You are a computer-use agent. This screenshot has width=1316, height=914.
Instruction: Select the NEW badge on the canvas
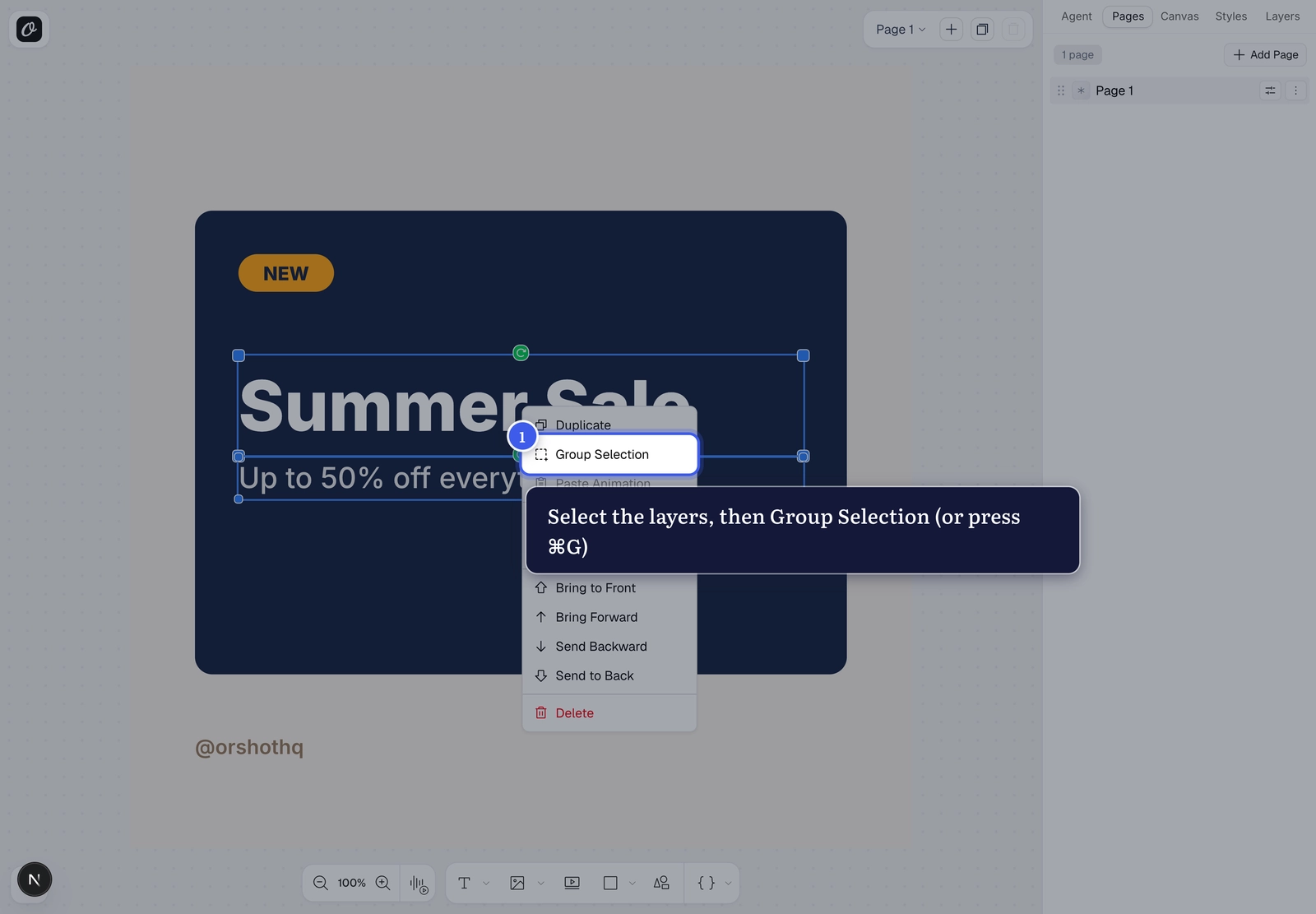286,273
